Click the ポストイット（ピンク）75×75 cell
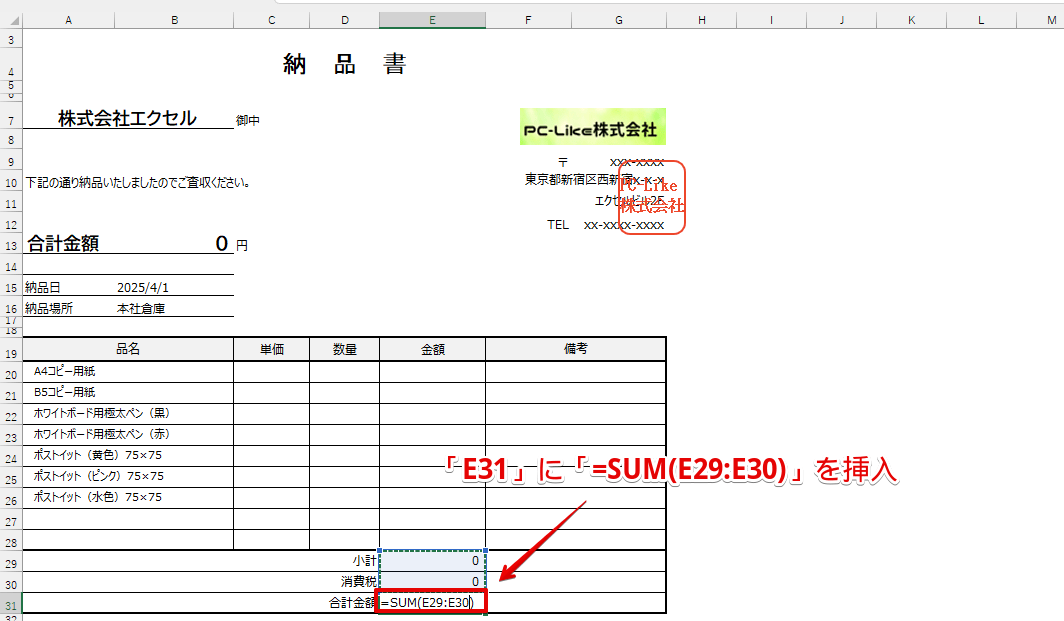The height and width of the screenshot is (621, 1064). pyautogui.click(x=128, y=476)
